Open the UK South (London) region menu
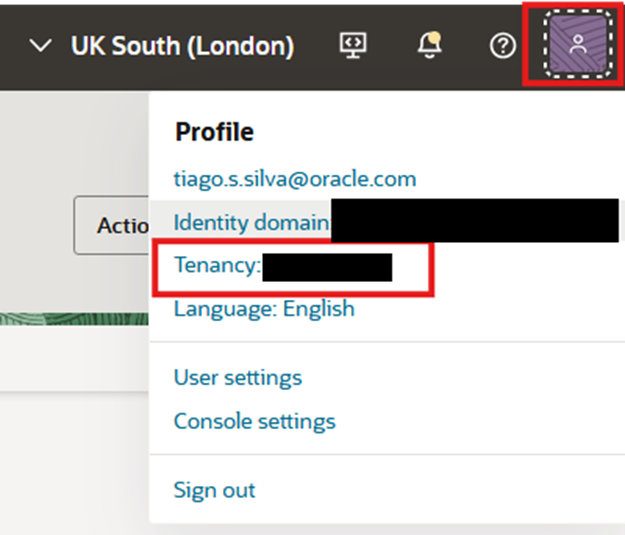 182,46
